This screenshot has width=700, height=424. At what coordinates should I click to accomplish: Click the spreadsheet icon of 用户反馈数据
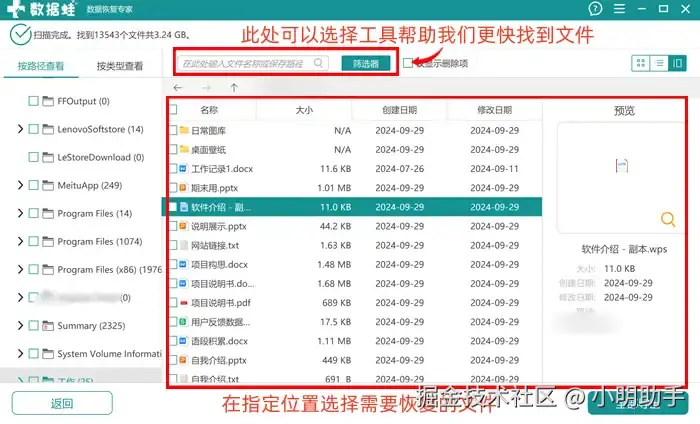pos(183,322)
